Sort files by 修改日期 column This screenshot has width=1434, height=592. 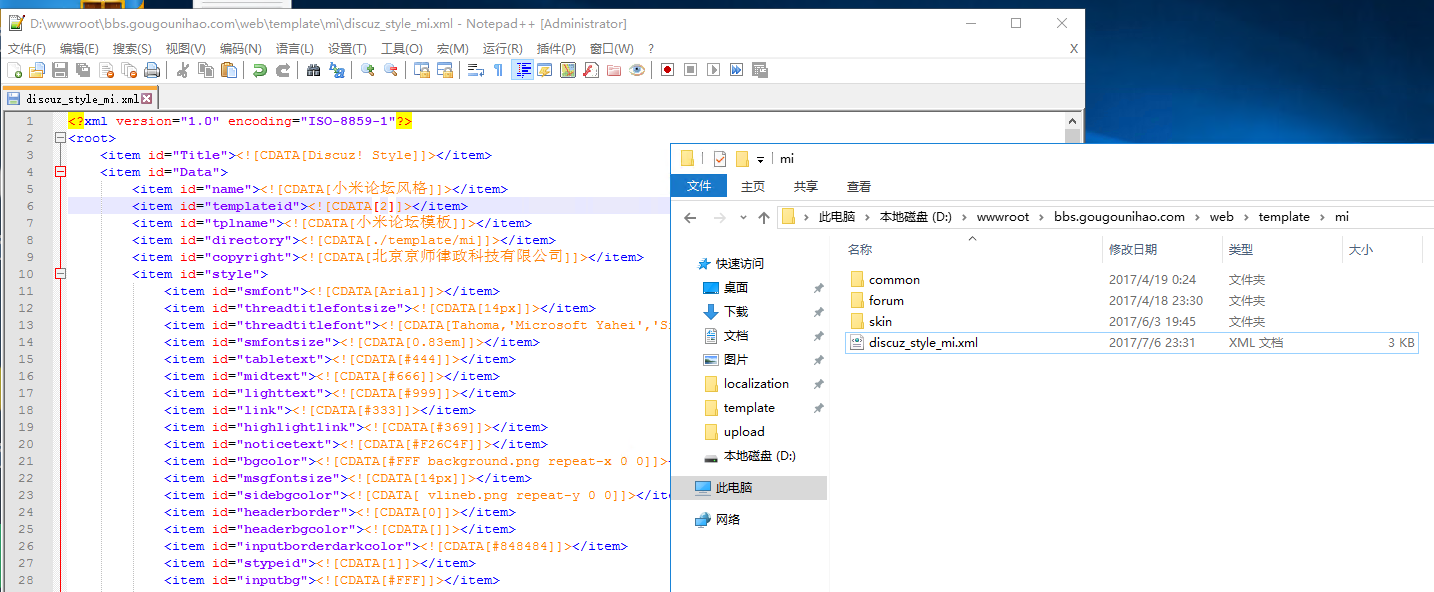coord(1133,249)
